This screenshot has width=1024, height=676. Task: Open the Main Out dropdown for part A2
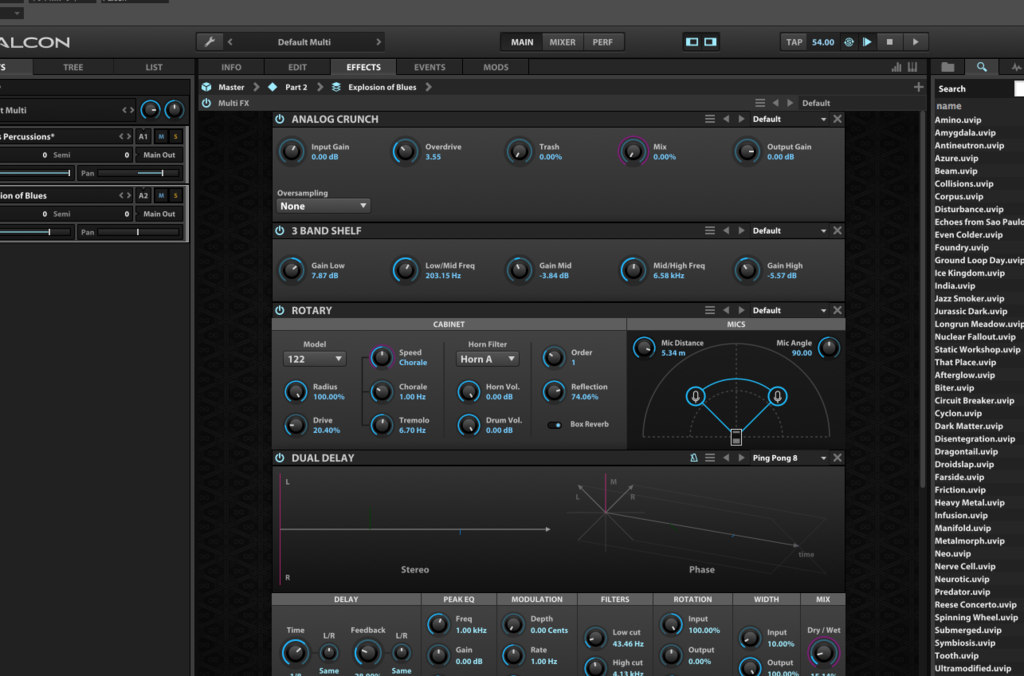(159, 214)
